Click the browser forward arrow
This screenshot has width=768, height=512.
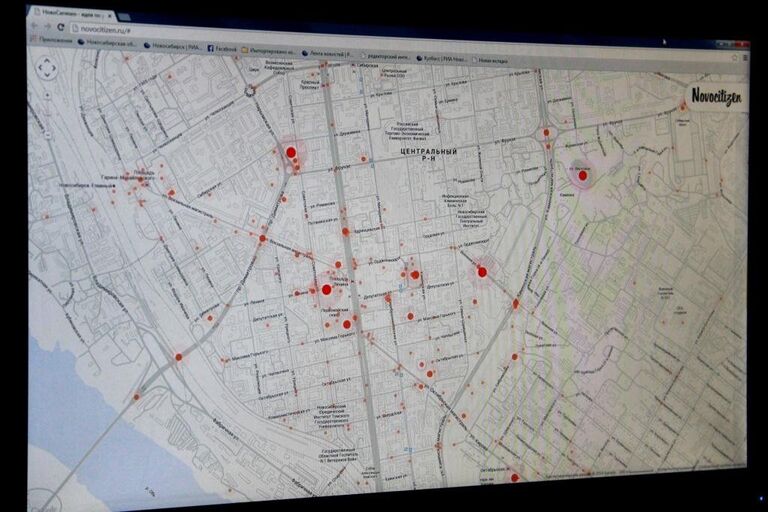pyautogui.click(x=48, y=25)
